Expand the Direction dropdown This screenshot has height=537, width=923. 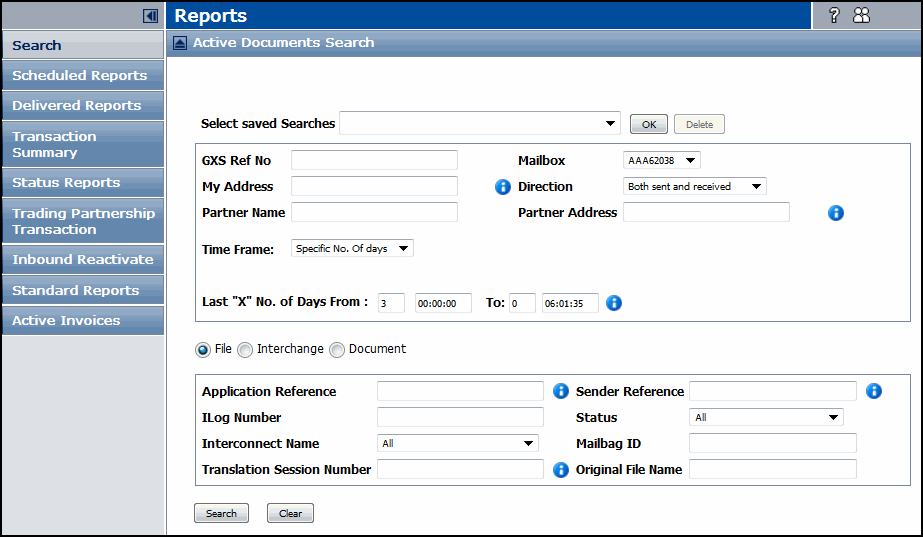[694, 186]
